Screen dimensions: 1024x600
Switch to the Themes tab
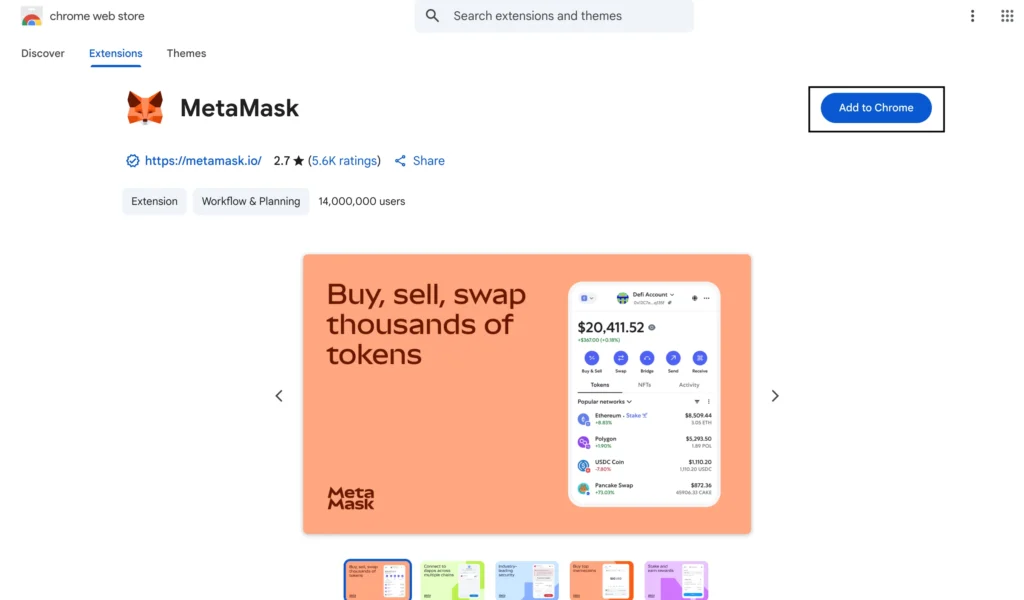[186, 54]
